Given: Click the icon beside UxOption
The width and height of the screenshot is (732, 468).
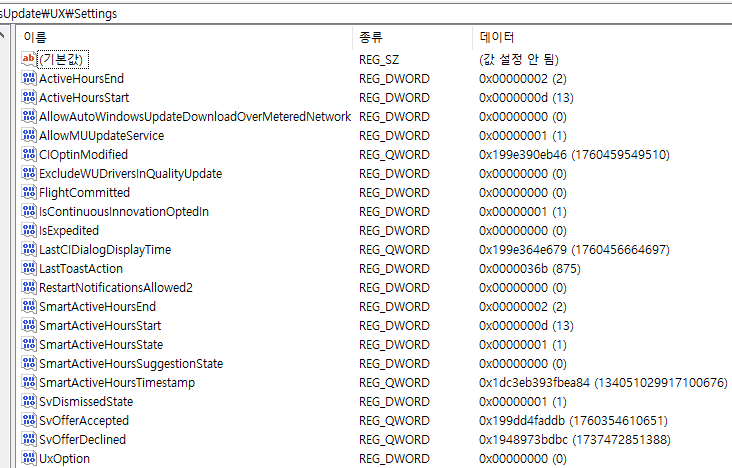Looking at the screenshot, I should click(28, 458).
